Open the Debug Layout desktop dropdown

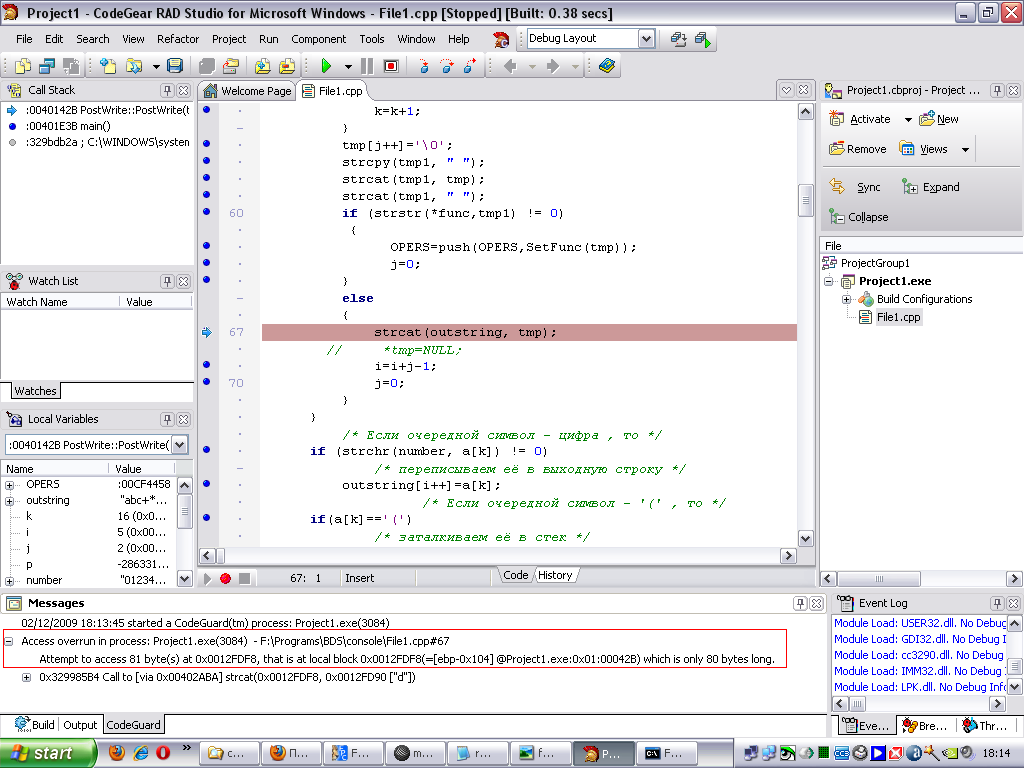click(x=645, y=39)
